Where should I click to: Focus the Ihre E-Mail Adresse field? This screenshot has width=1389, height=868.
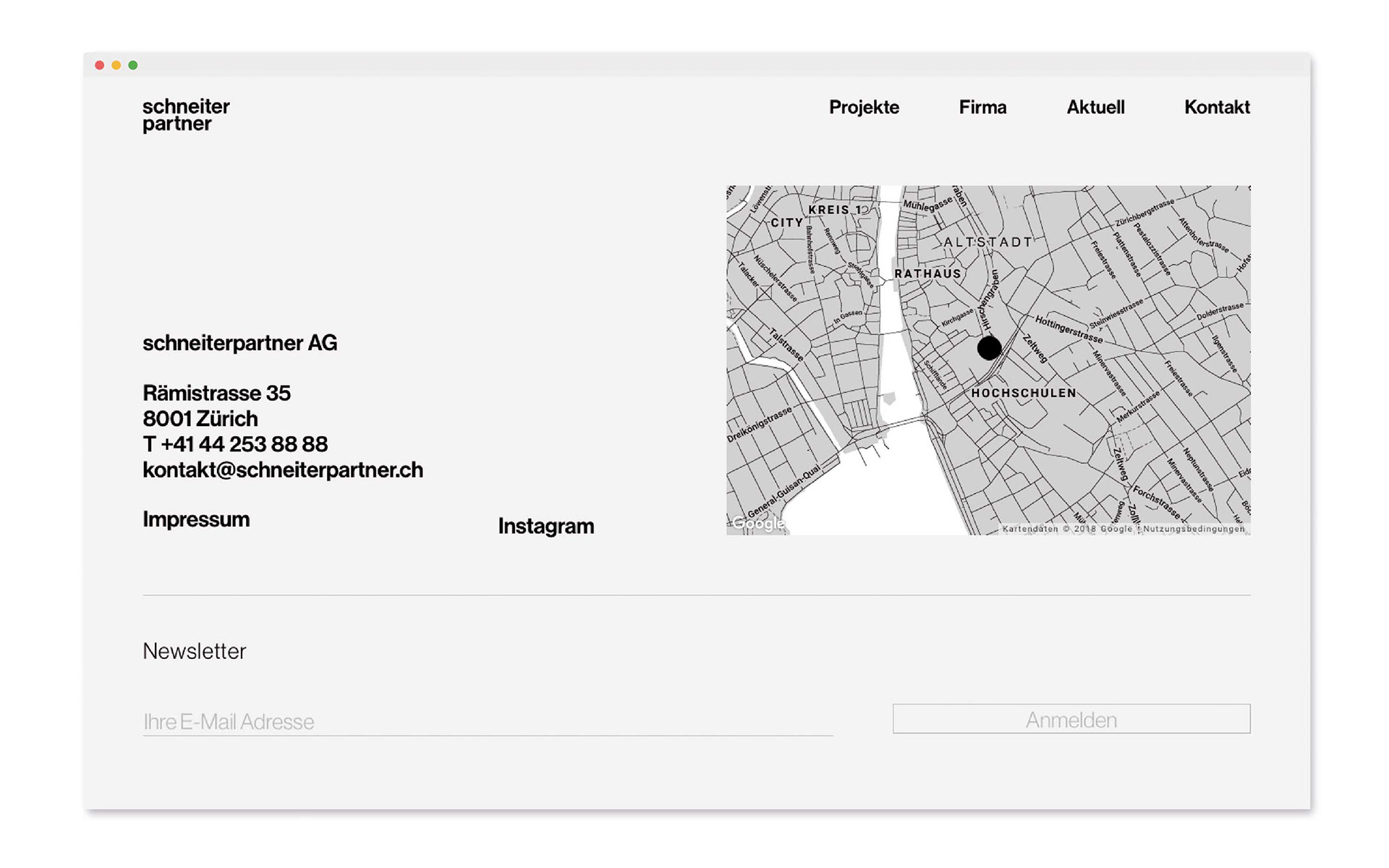(488, 721)
